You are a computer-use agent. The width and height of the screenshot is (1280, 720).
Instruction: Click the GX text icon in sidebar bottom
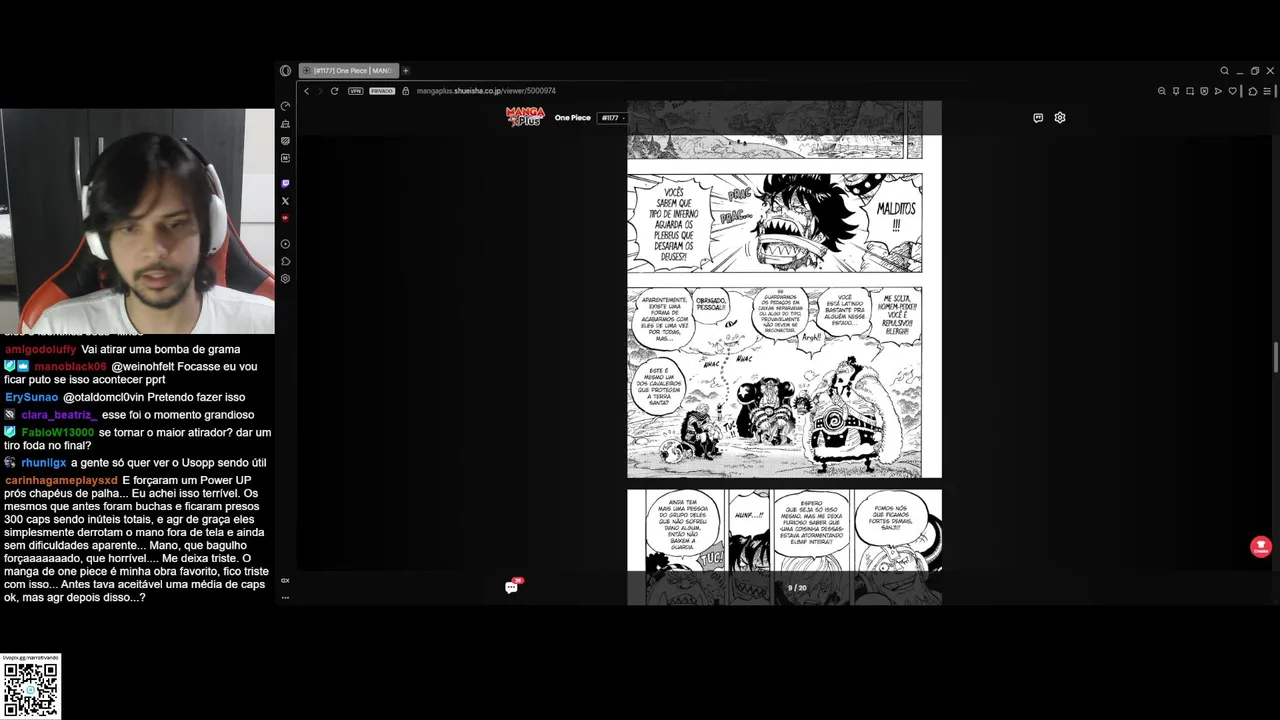coord(285,580)
